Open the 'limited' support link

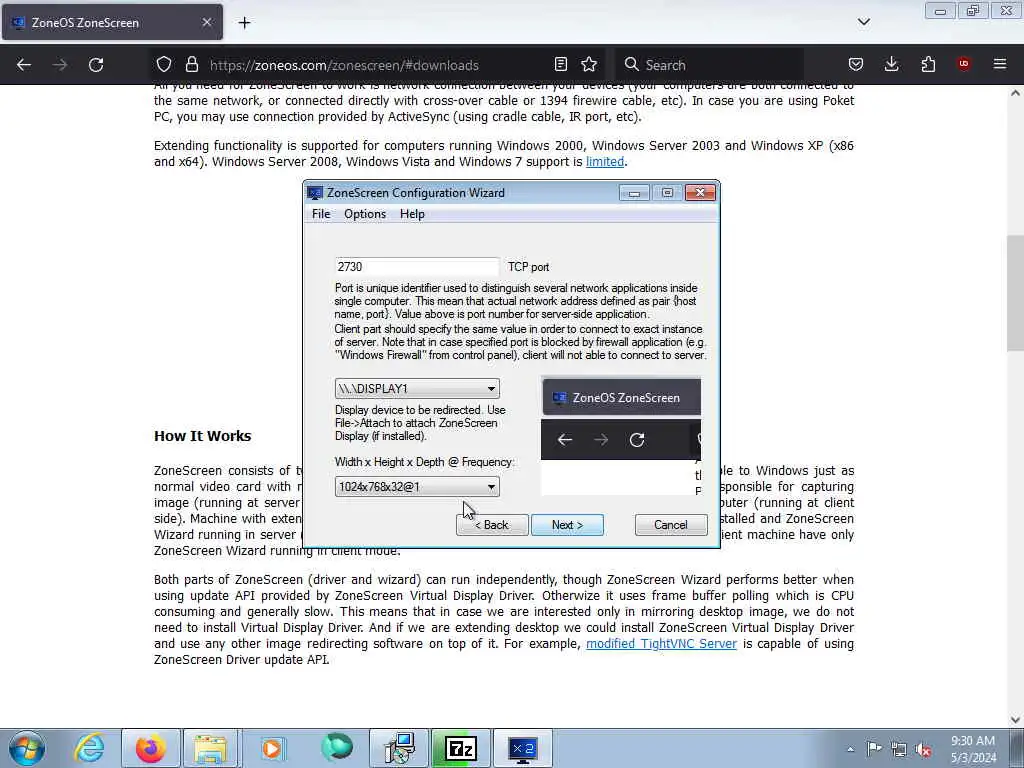pos(605,161)
